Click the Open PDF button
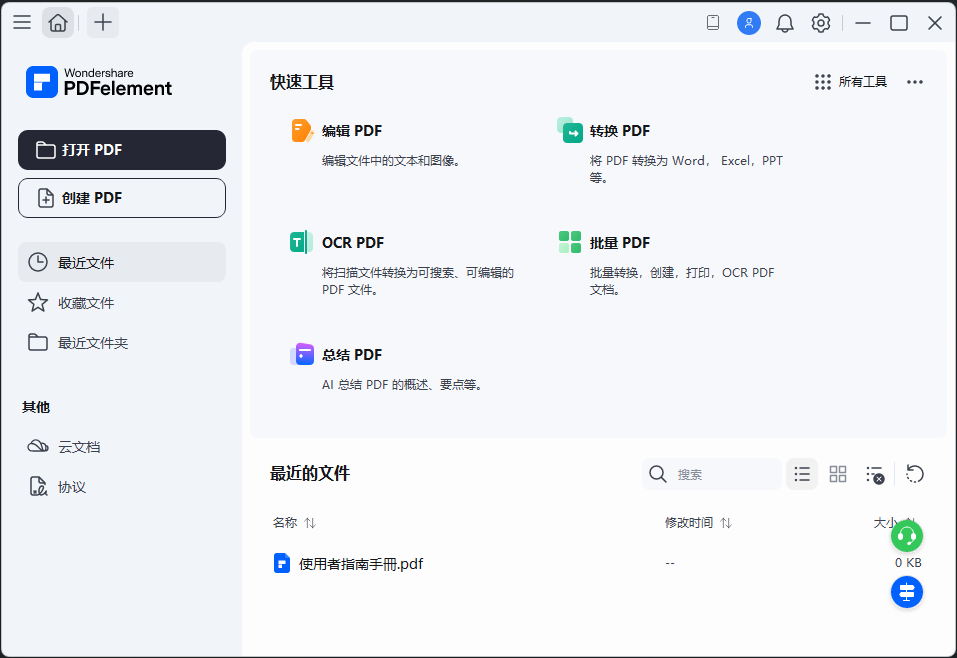957x658 pixels. pos(122,150)
